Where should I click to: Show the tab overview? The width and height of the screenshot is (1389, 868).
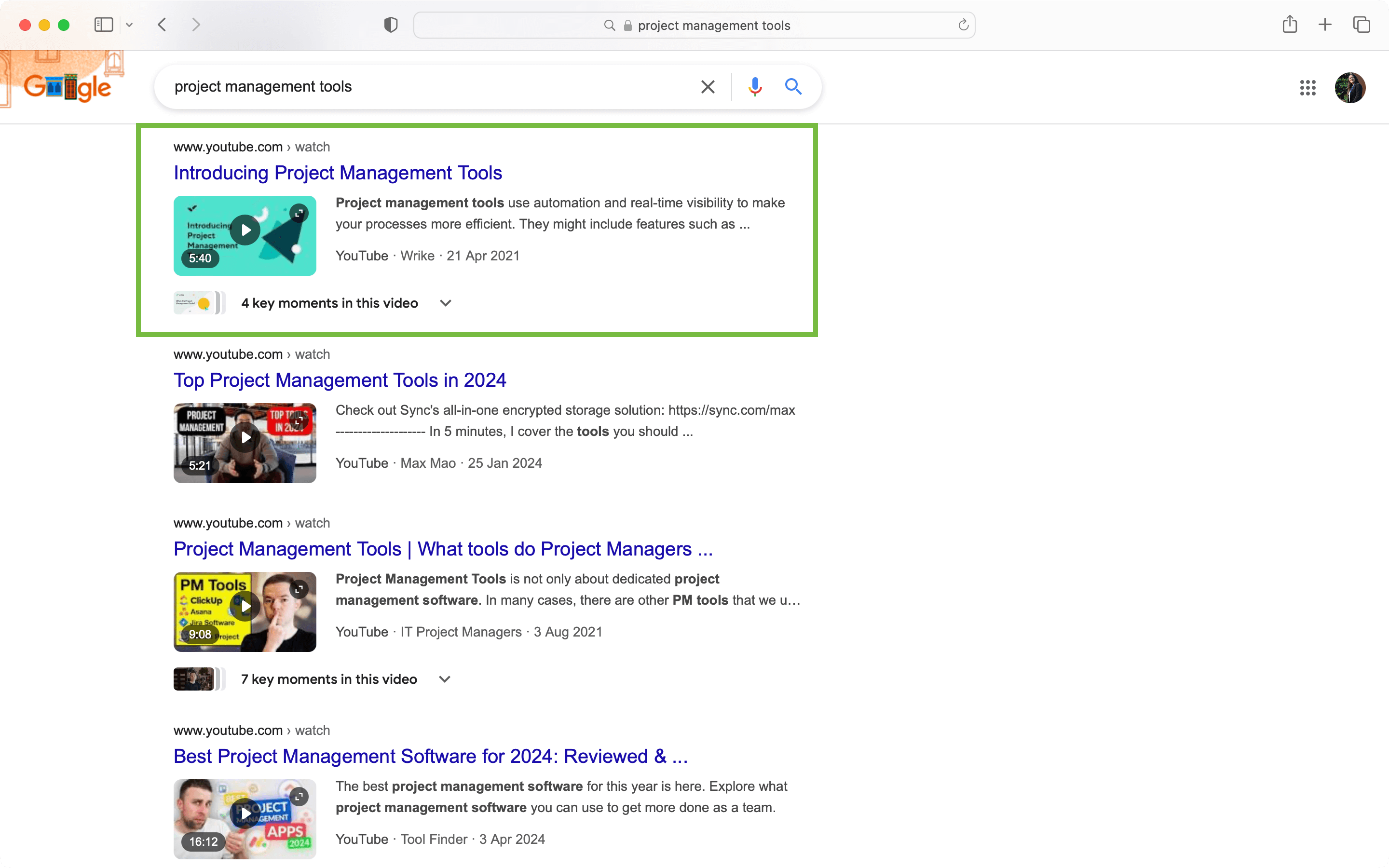(x=1362, y=25)
